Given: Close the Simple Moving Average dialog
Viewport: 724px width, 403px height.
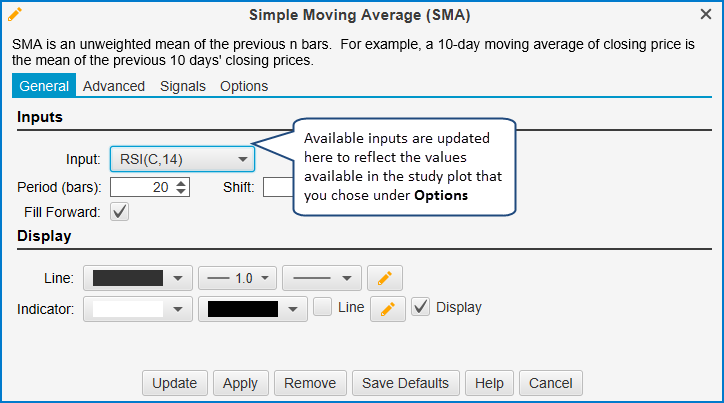Looking at the screenshot, I should click(707, 14).
